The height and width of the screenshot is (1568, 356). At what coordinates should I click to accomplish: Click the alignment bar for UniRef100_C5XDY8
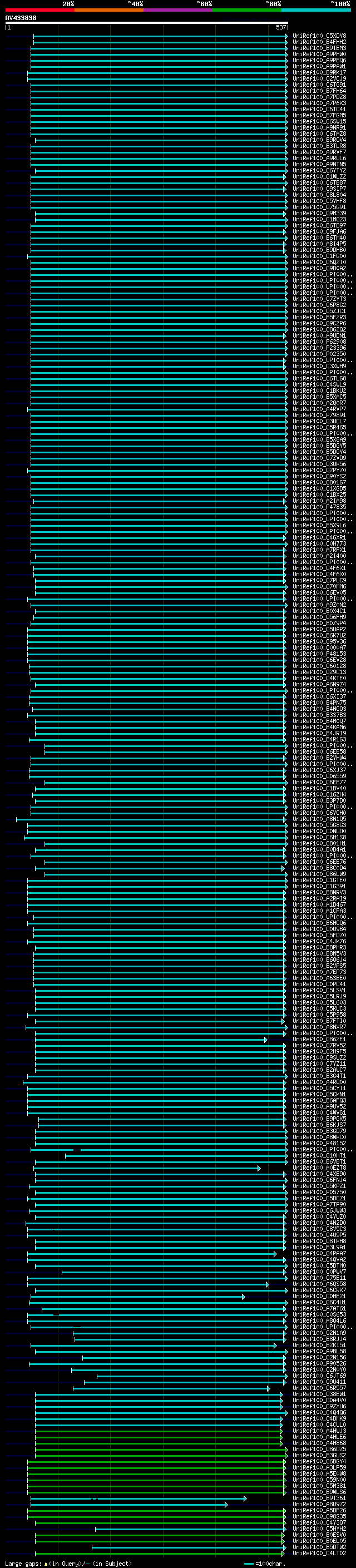[161, 36]
